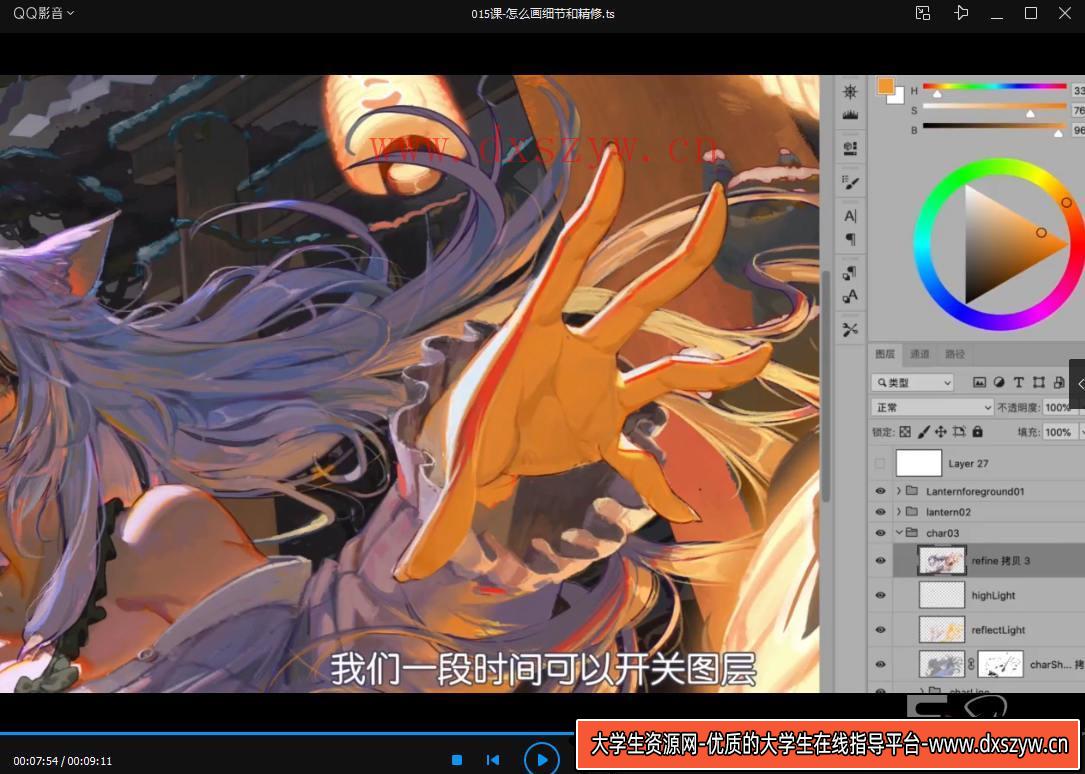Image resolution: width=1085 pixels, height=774 pixels.
Task: Select Layer 27 thumbnail
Action: 919,463
